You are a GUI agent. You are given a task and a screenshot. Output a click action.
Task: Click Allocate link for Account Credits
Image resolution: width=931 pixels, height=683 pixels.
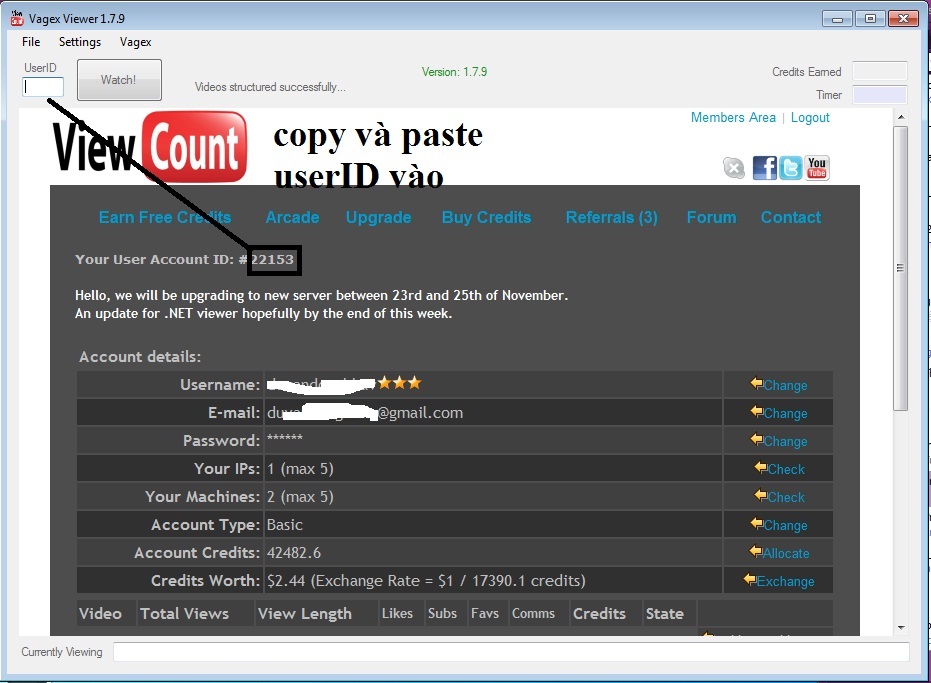(x=786, y=554)
